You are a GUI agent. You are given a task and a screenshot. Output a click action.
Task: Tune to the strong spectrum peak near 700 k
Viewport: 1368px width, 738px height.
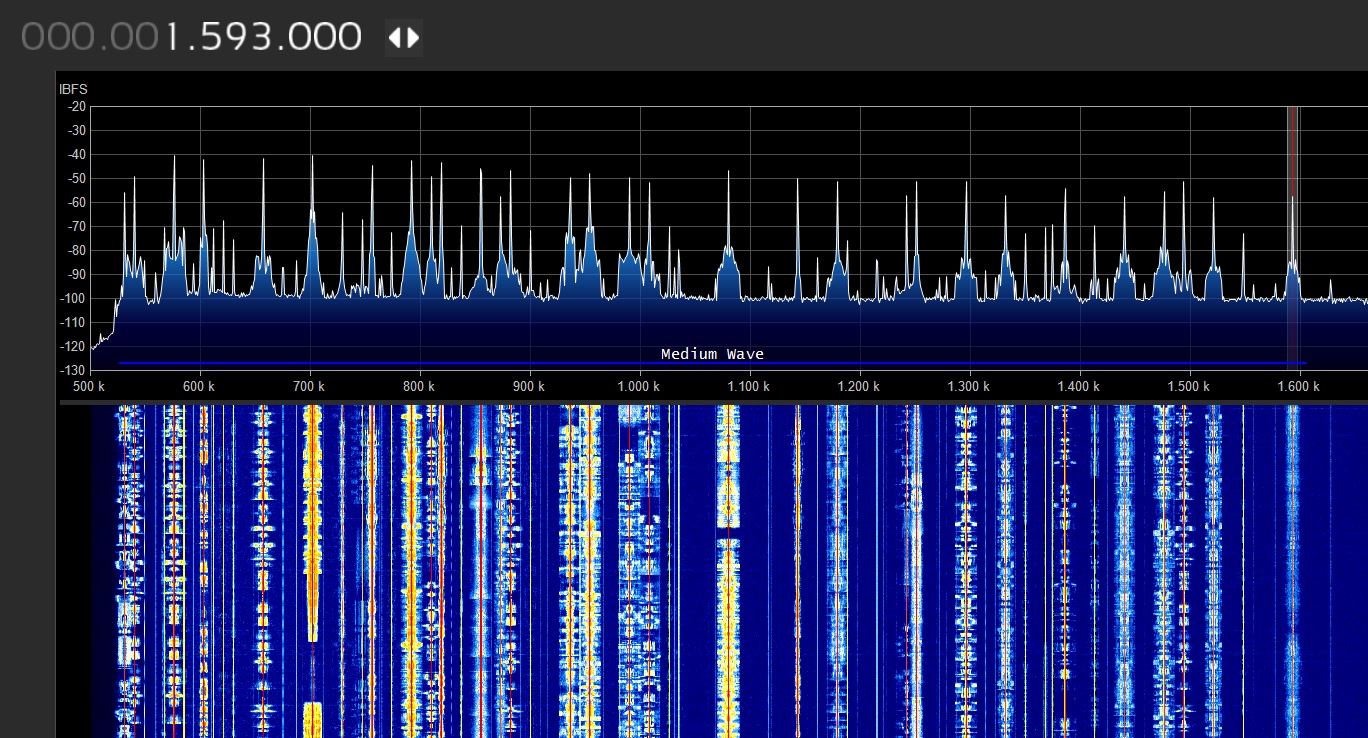point(311,160)
